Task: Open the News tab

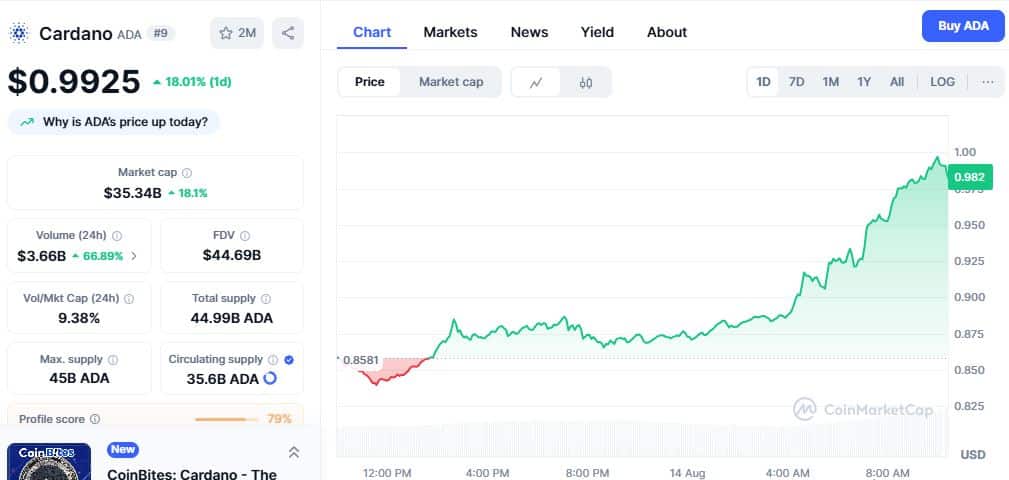Action: [530, 32]
